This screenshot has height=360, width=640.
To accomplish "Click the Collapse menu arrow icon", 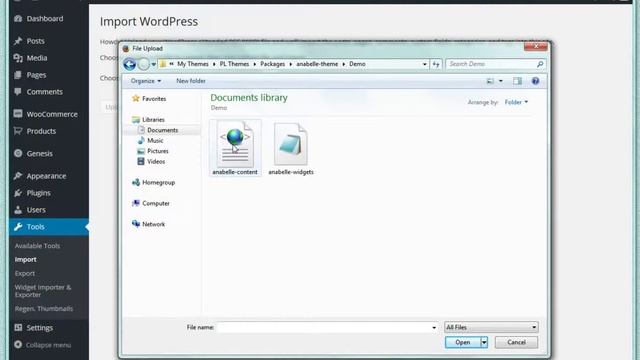I will click(18, 344).
